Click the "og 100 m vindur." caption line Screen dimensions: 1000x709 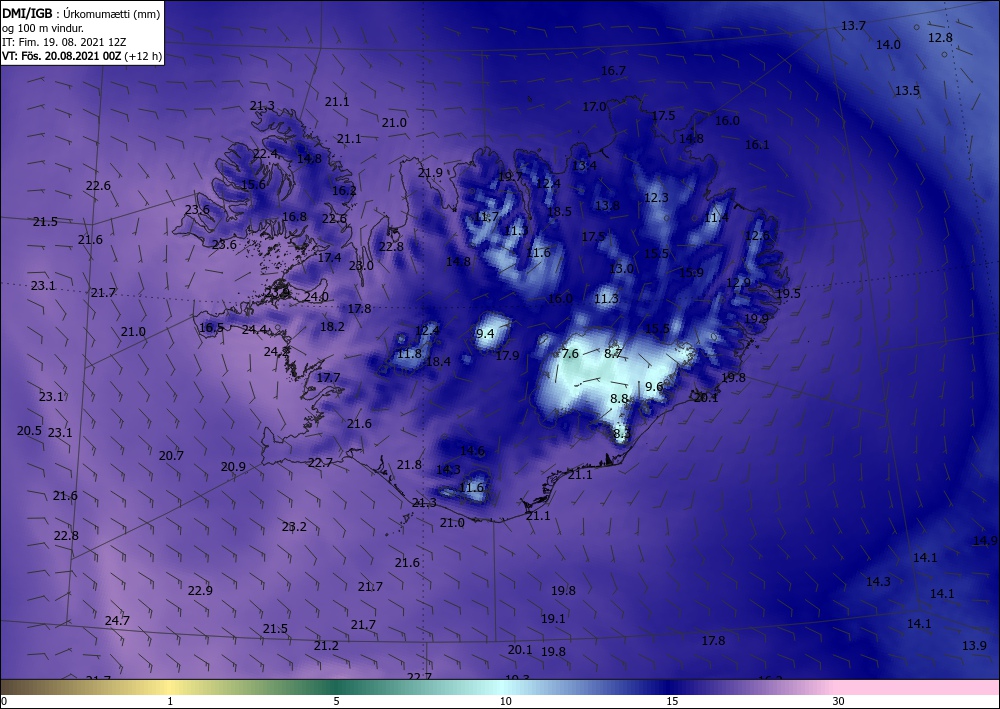click(x=43, y=28)
